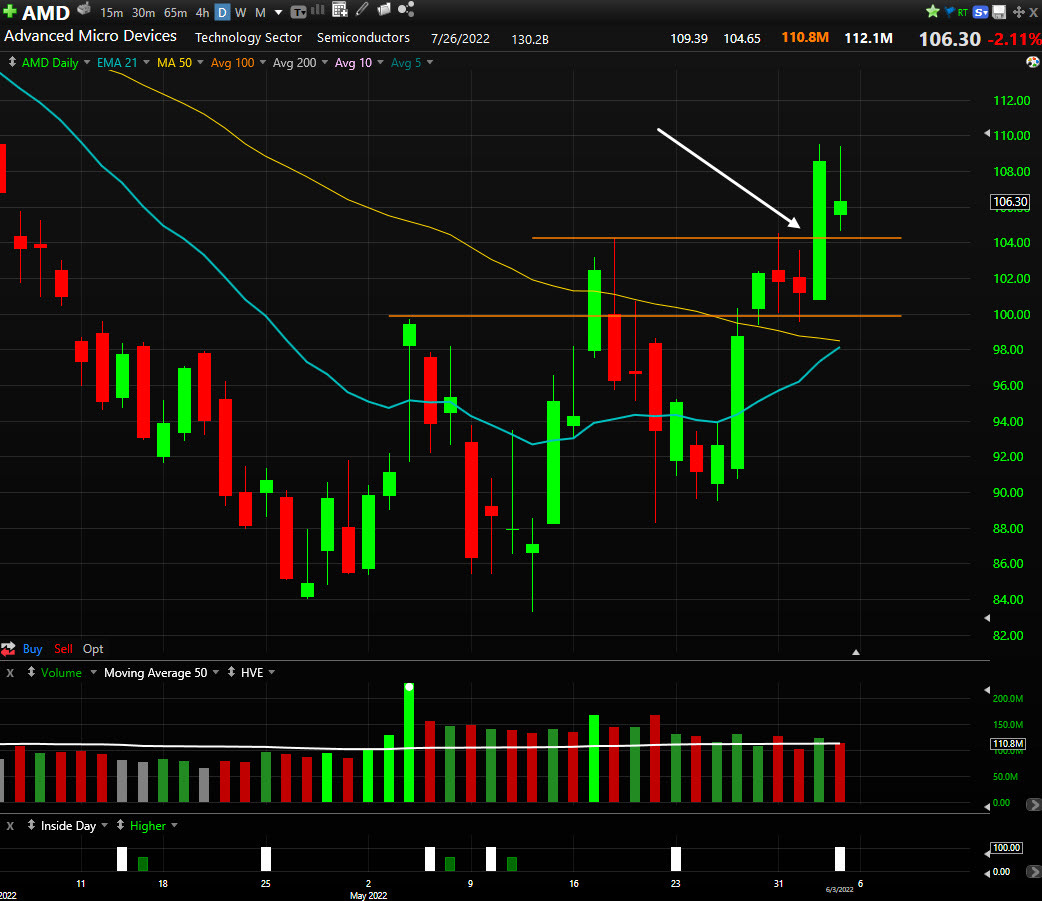Open the color palette icon
The image size is (1042, 901).
(x=1033, y=62)
